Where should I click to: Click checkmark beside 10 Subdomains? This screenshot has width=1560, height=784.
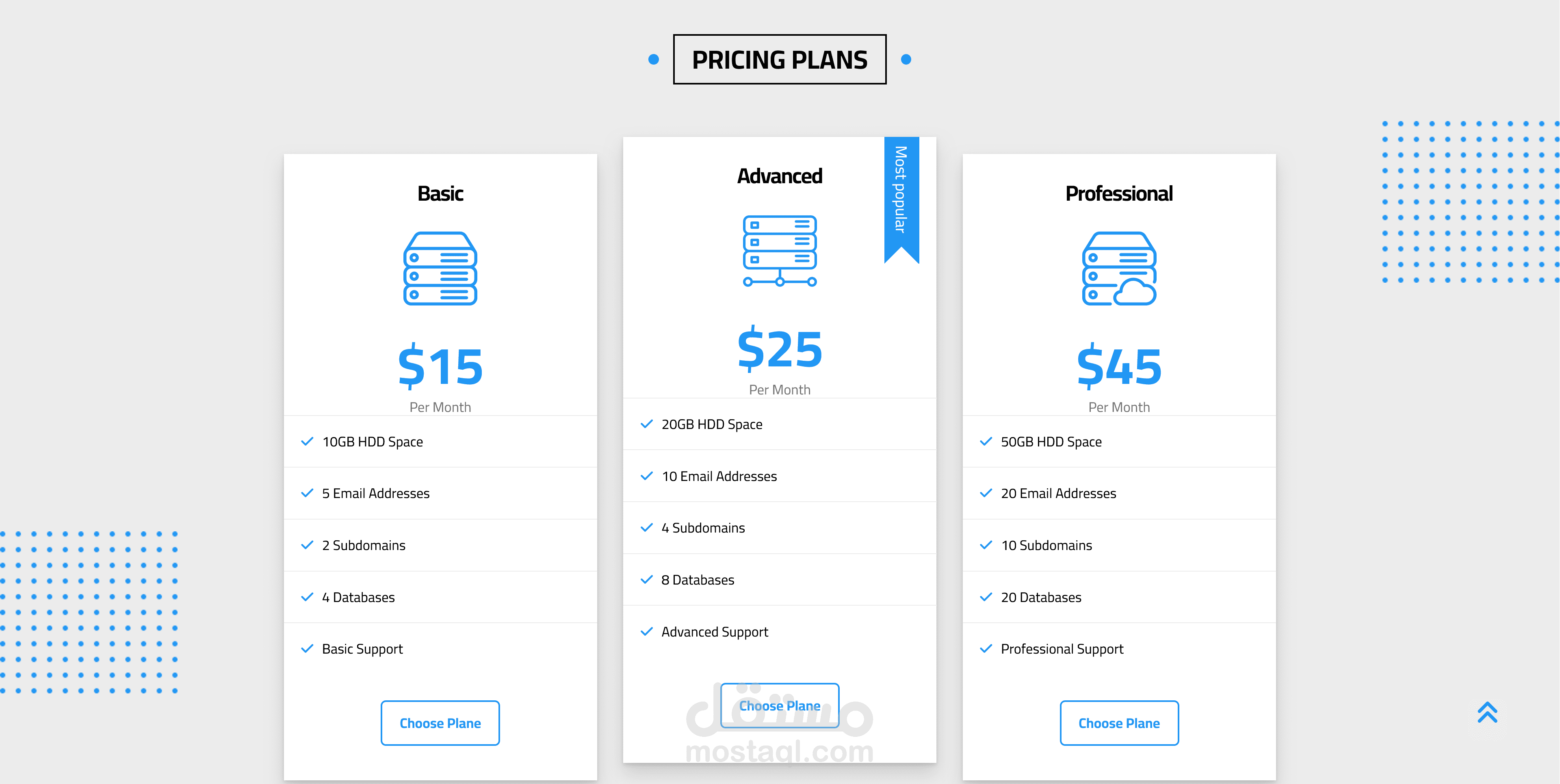(985, 545)
